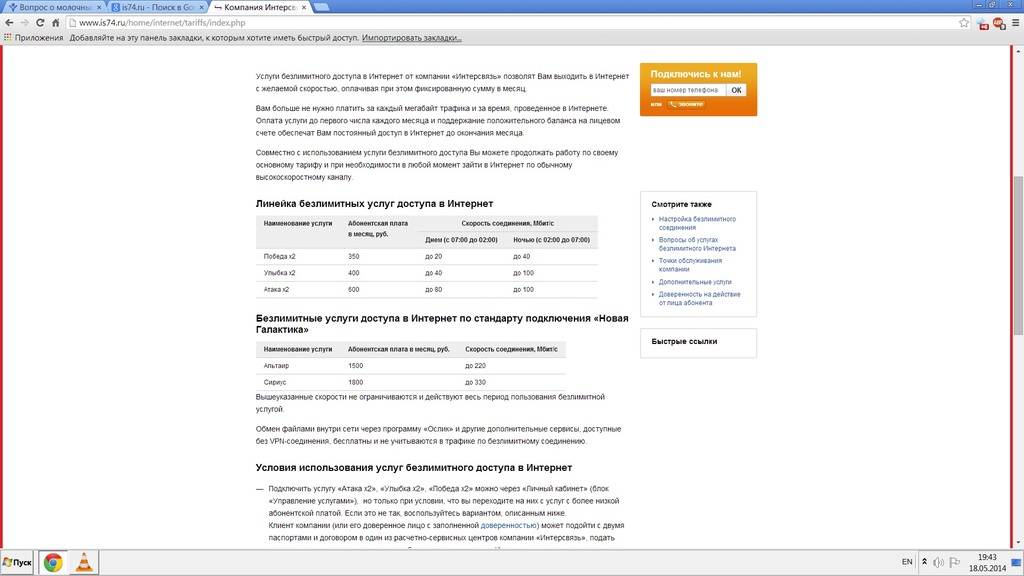
Task: Select the Сириус tariff name cell
Action: (275, 382)
